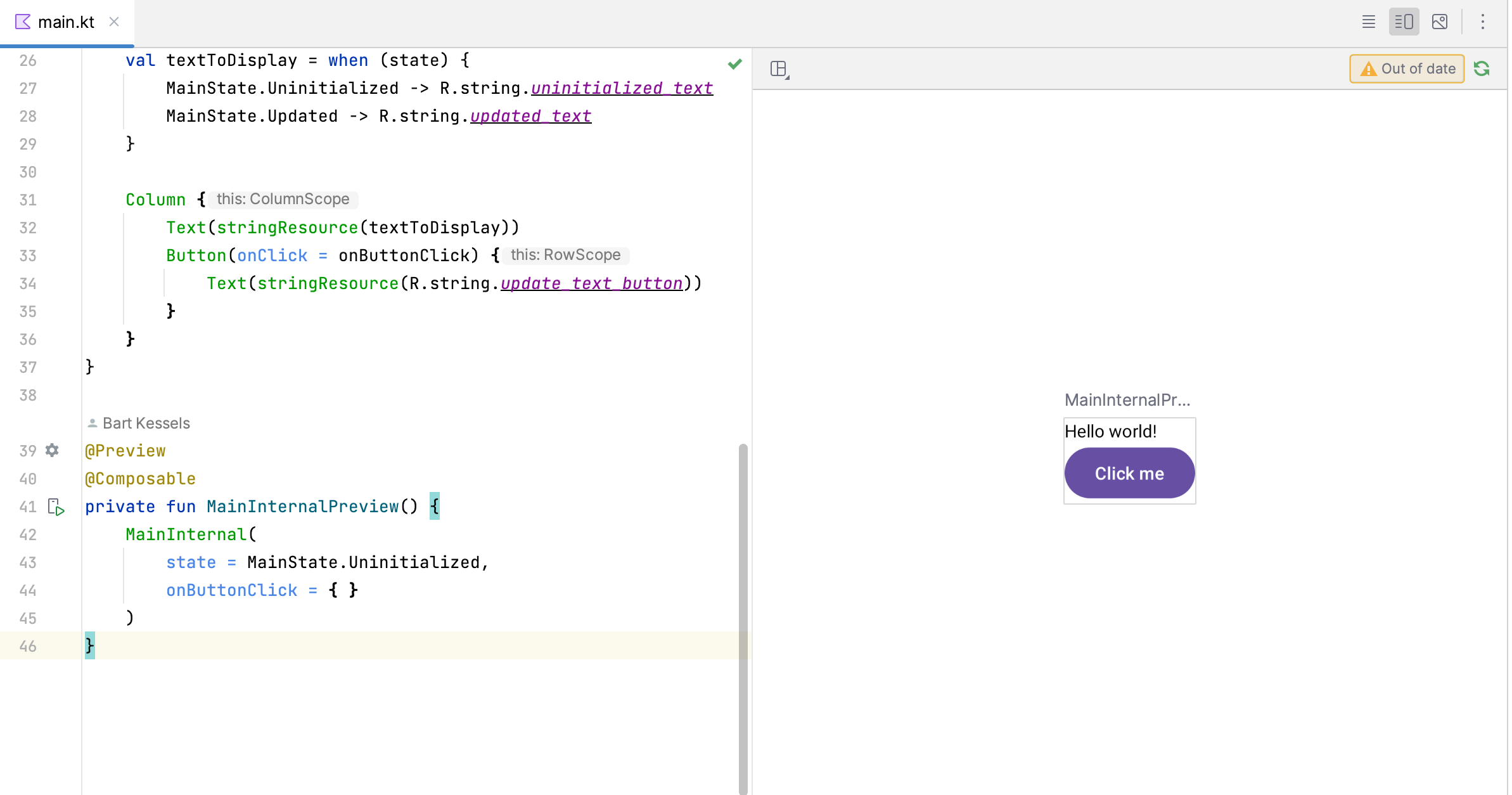This screenshot has height=795, width=1512.
Task: Click the warning triangle in Out of date banner
Action: point(1369,68)
